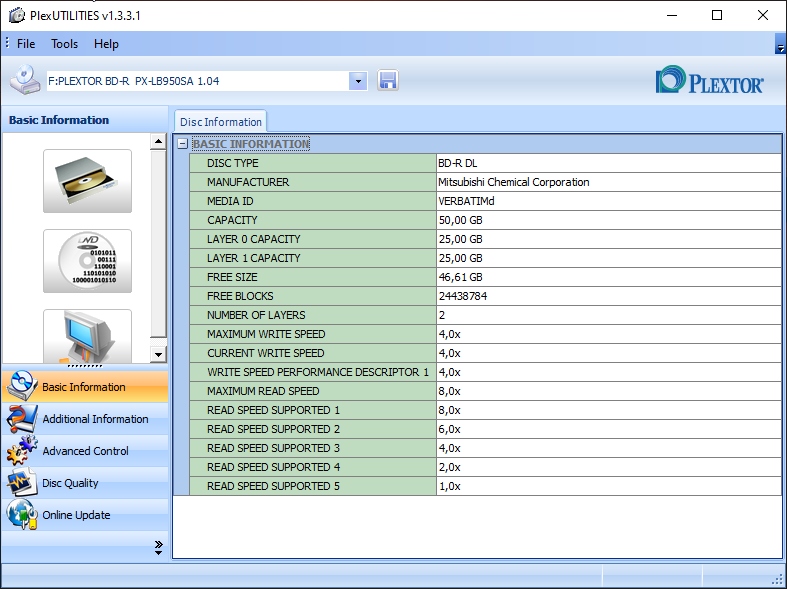Select the FREE SIZE row label
Viewport: 787px width, 589px height.
[x=232, y=277]
